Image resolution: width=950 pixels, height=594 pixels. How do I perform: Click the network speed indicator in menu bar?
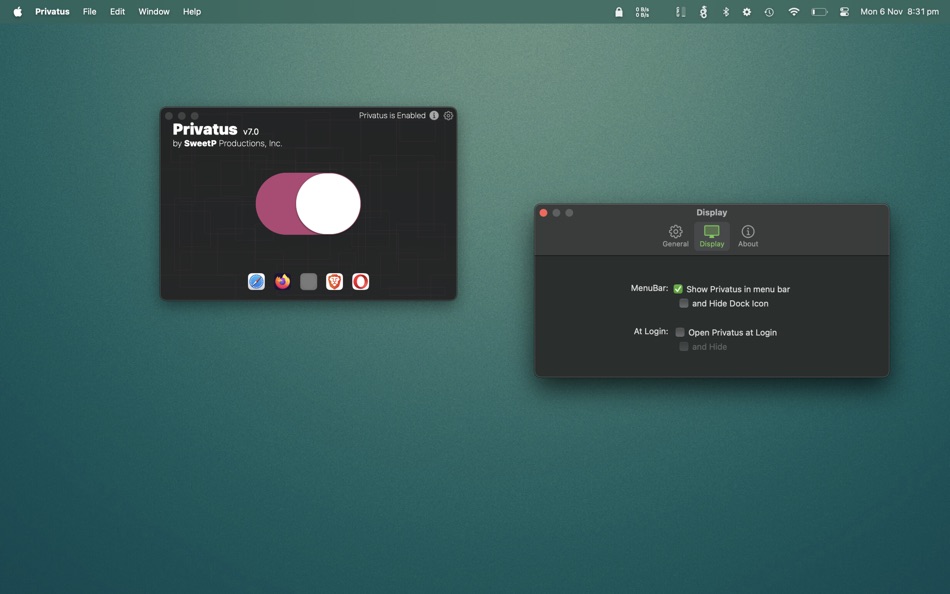[642, 12]
